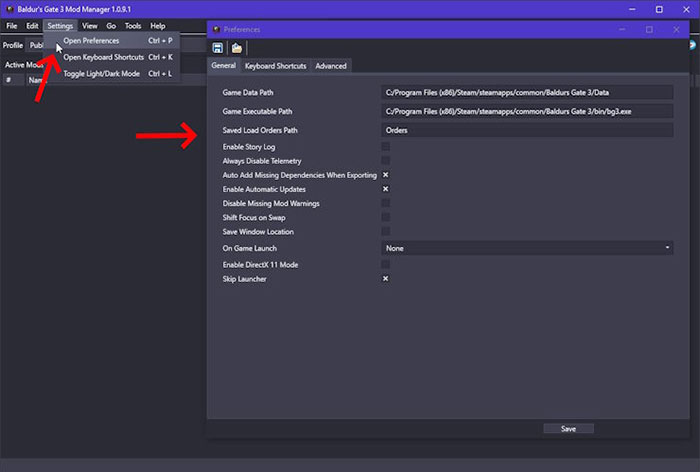The width and height of the screenshot is (700, 472).
Task: Switch to the Keyboard Shortcuts tab
Action: tap(274, 66)
